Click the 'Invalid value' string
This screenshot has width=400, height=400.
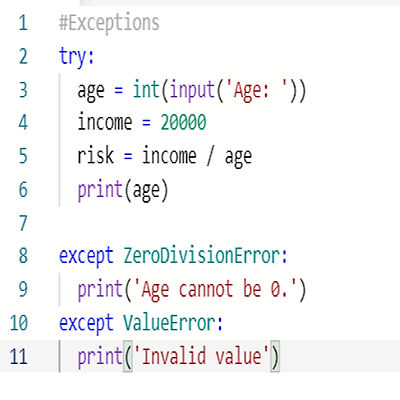pyautogui.click(x=202, y=356)
